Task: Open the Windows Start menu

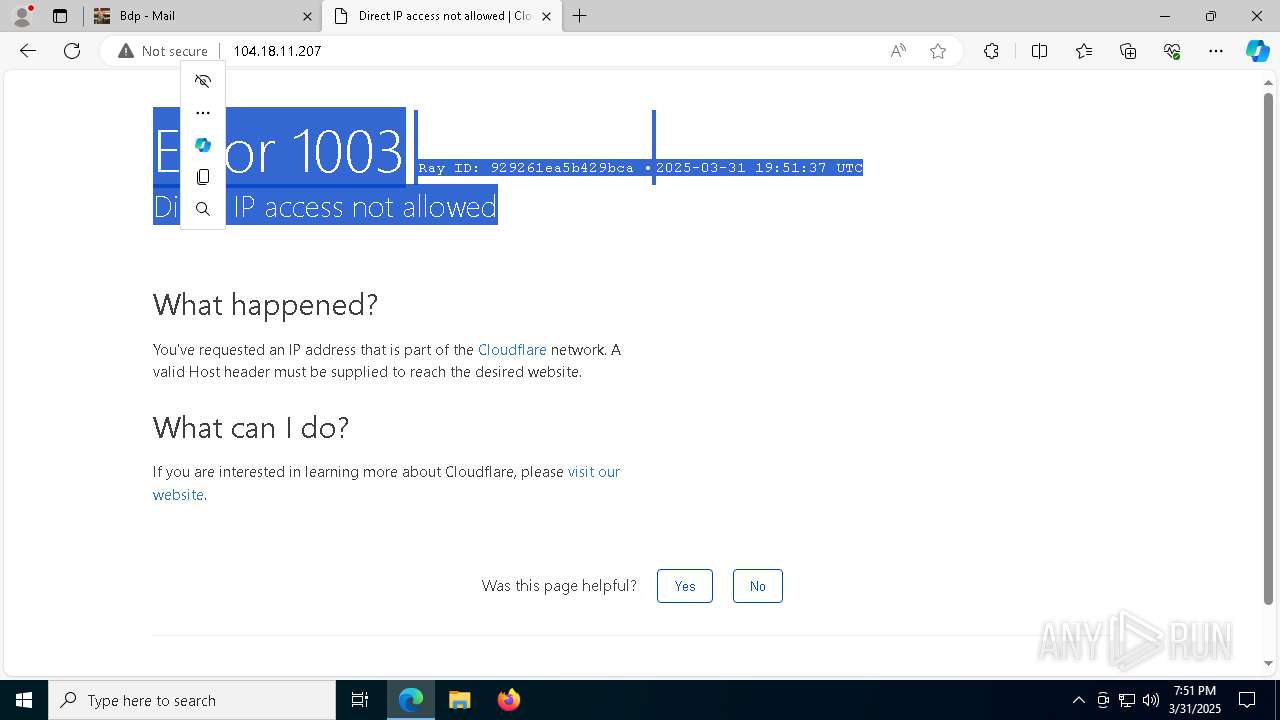Action: pyautogui.click(x=24, y=700)
